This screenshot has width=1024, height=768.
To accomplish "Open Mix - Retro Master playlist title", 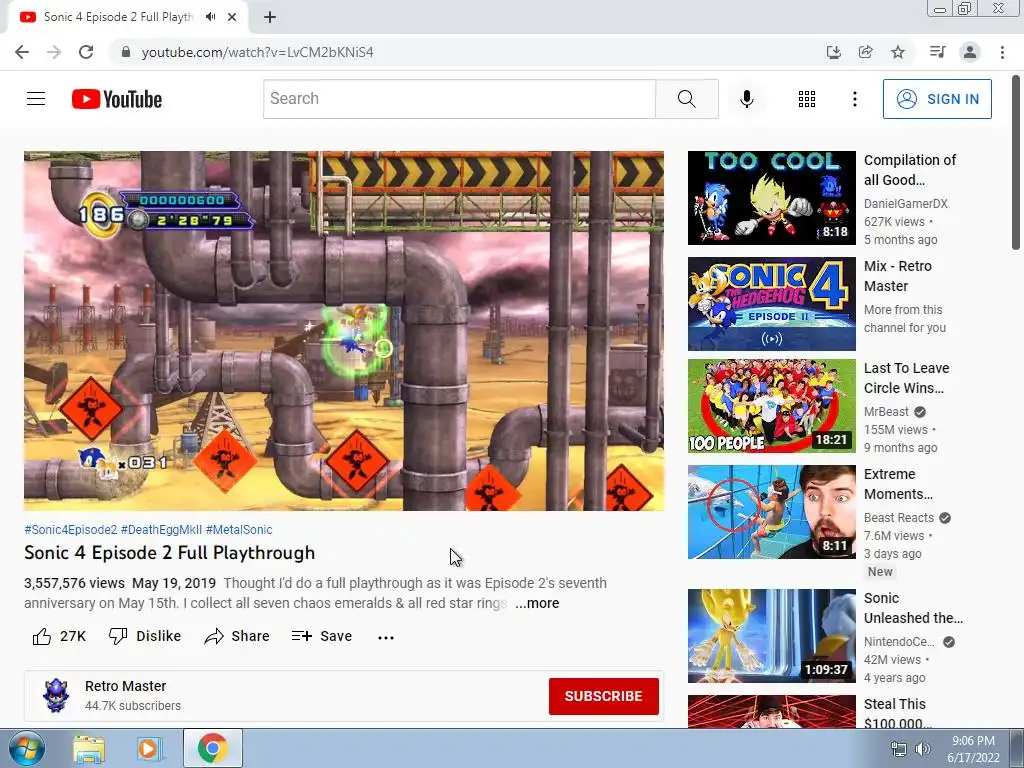I will (x=897, y=276).
